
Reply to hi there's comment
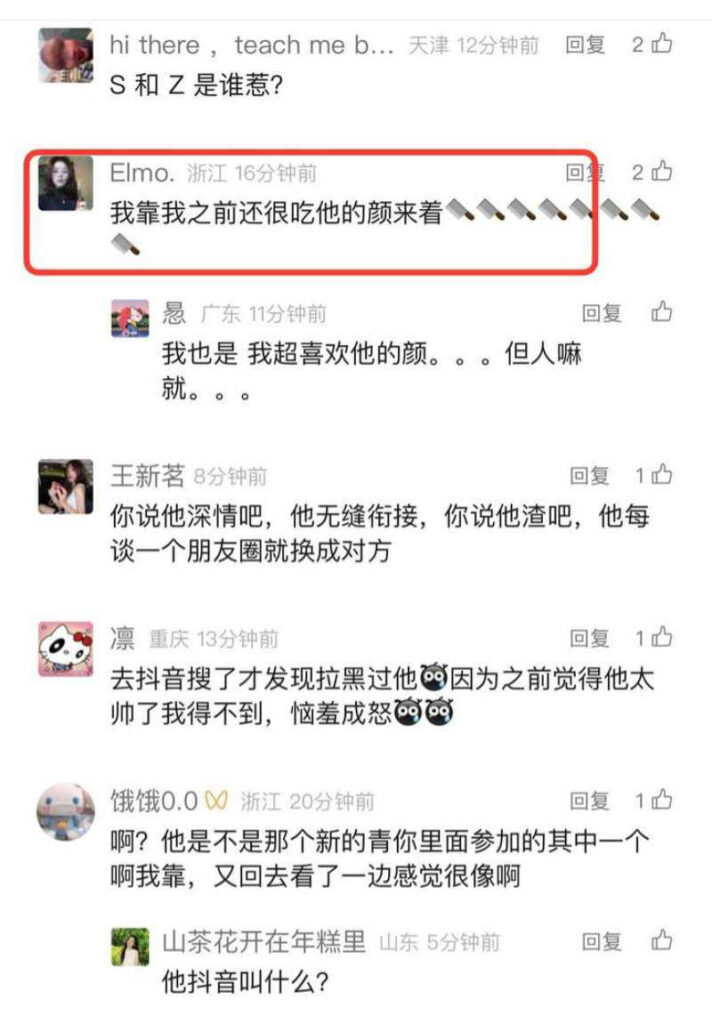[x=585, y=44]
